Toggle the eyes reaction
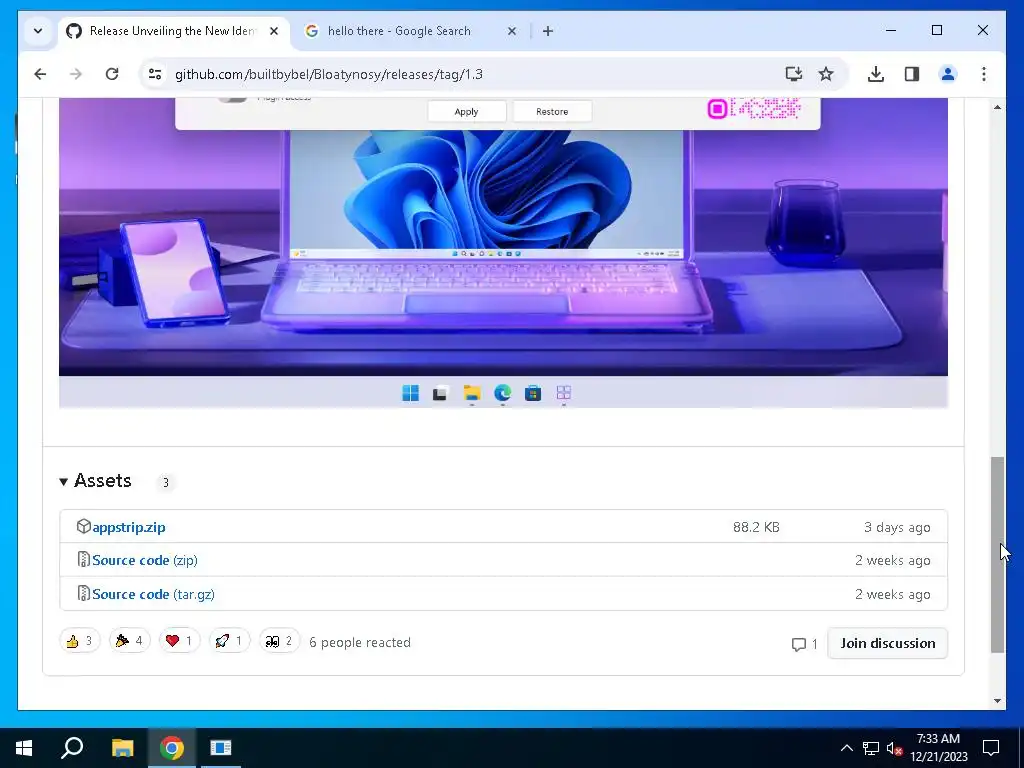Screen dimensions: 1024x768 tap(280, 641)
